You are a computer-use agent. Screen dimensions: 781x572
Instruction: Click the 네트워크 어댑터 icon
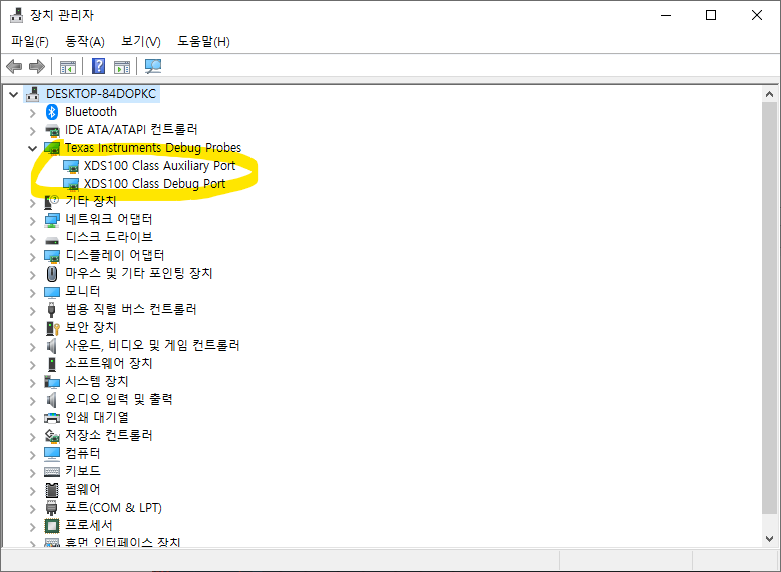pyautogui.click(x=52, y=220)
